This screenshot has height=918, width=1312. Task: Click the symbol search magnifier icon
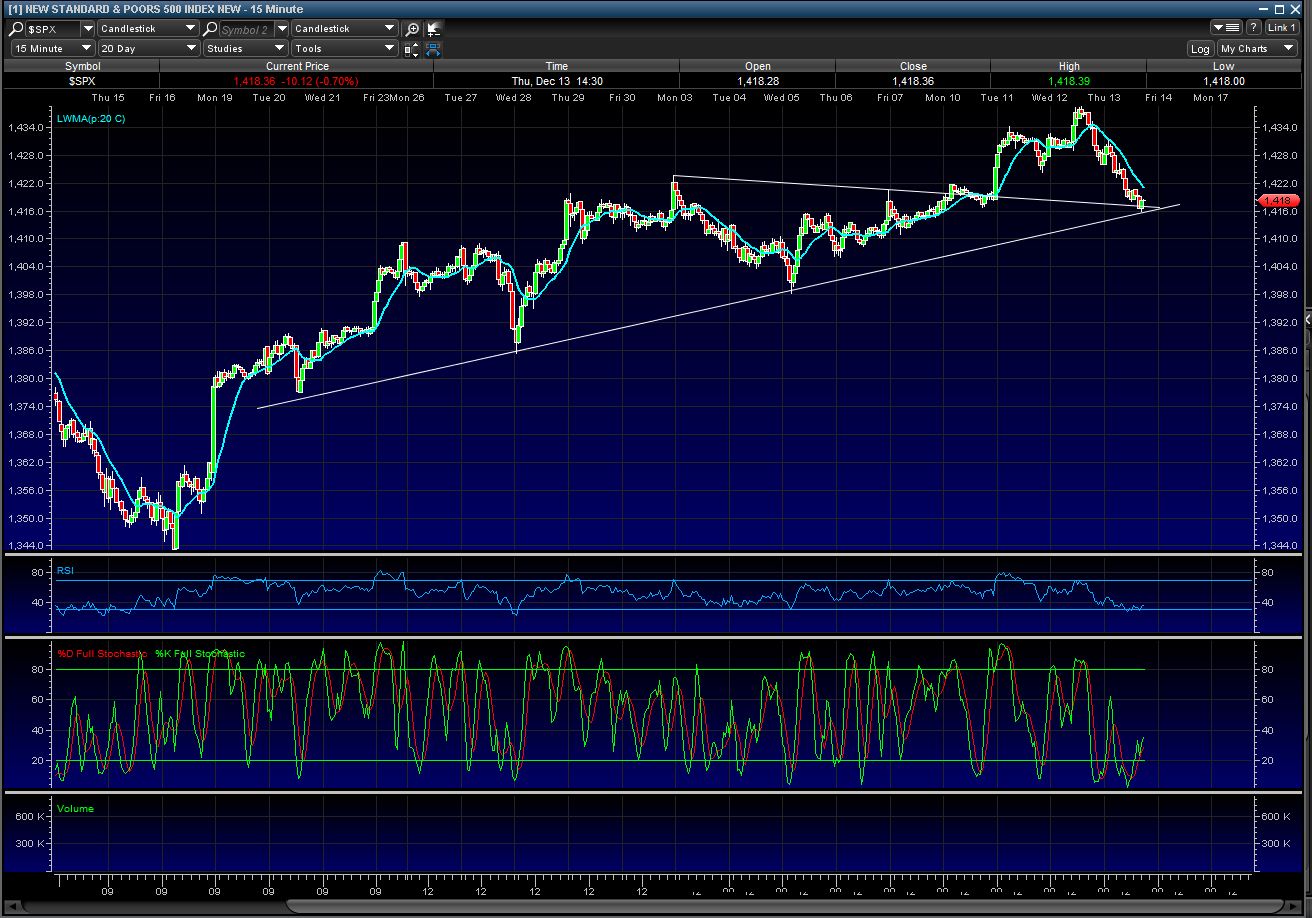(17, 29)
